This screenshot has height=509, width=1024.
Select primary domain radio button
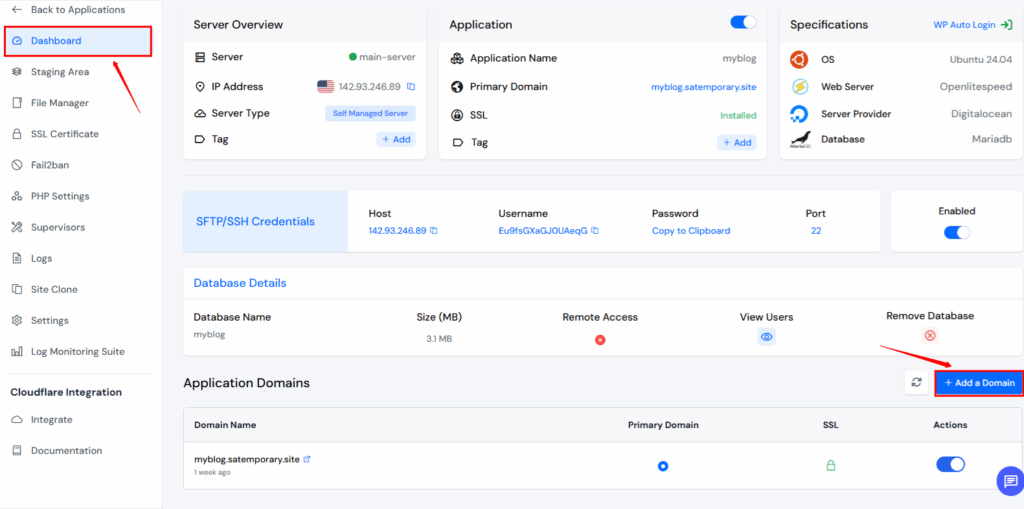(663, 466)
